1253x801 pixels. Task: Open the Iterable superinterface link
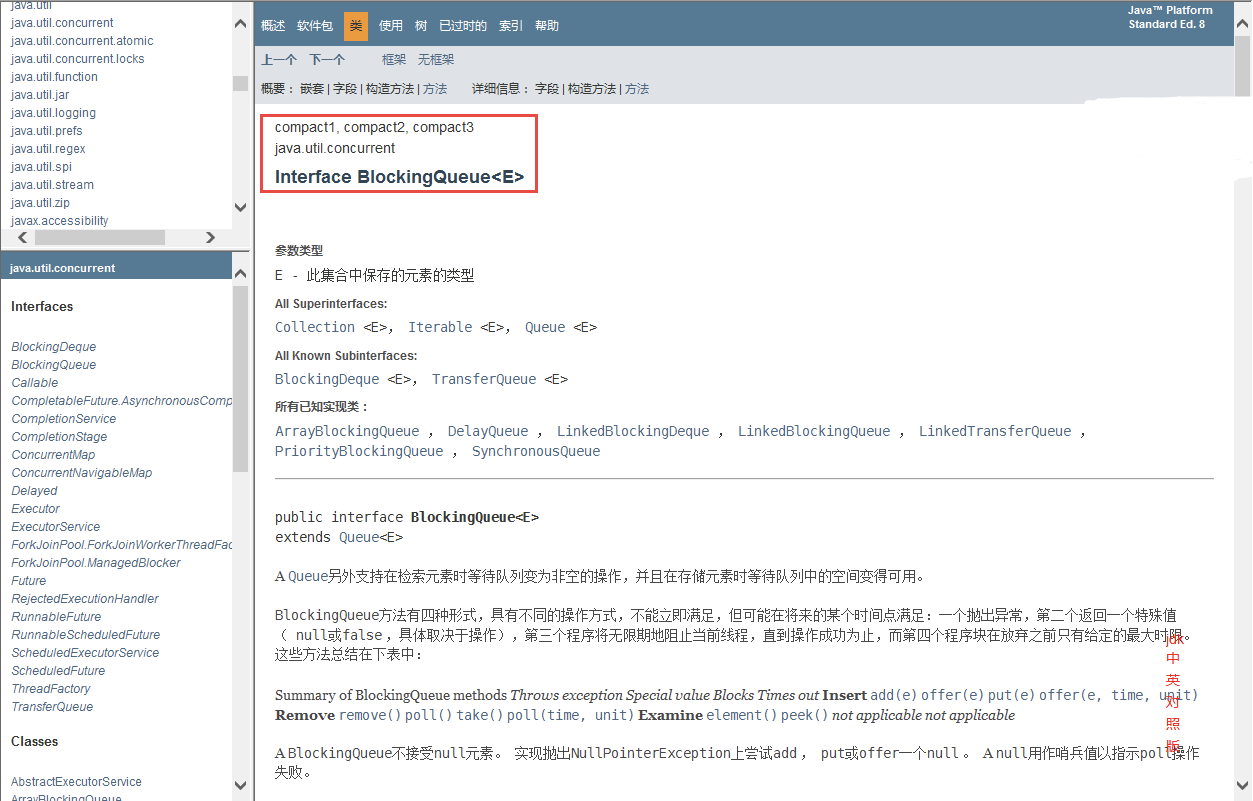pos(440,327)
